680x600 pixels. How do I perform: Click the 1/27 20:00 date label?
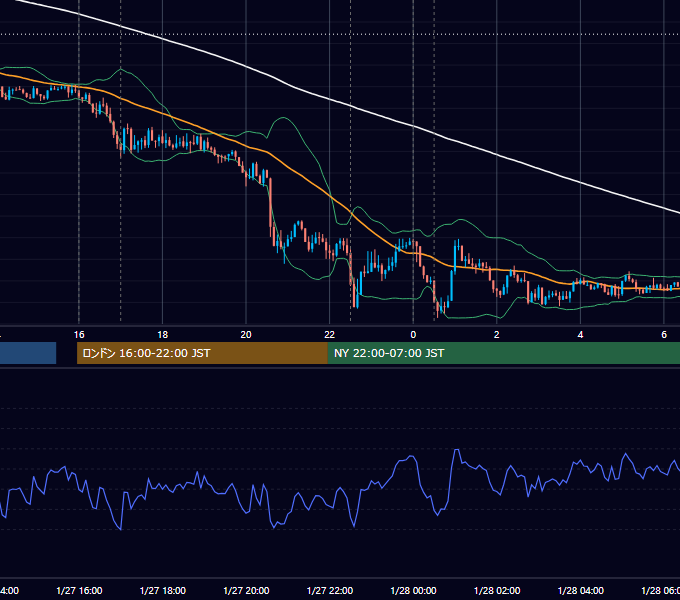(x=246, y=591)
